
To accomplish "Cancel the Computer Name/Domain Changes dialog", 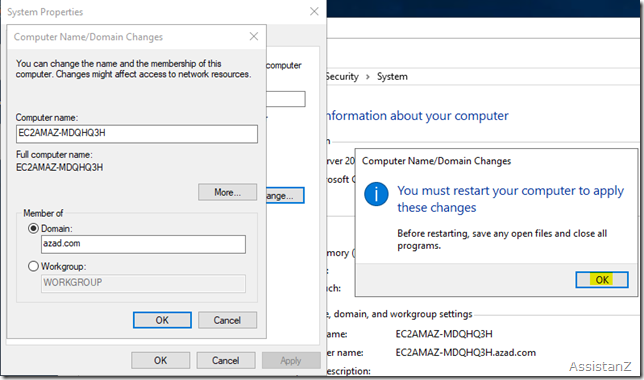I will coord(227,320).
